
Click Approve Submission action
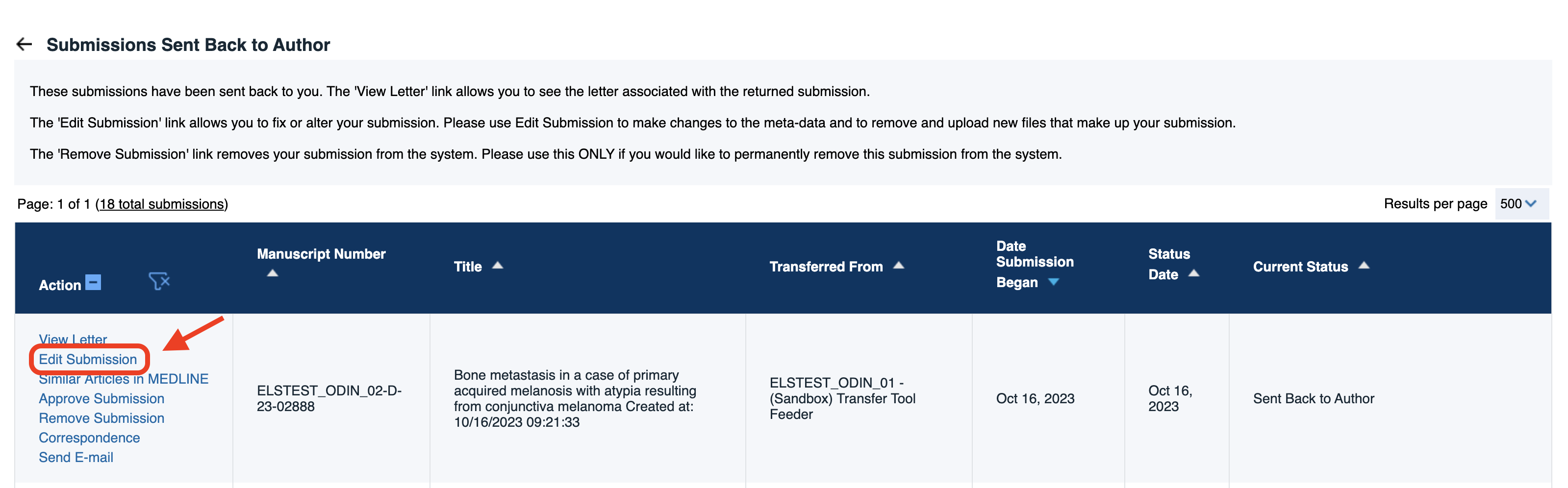coord(101,398)
